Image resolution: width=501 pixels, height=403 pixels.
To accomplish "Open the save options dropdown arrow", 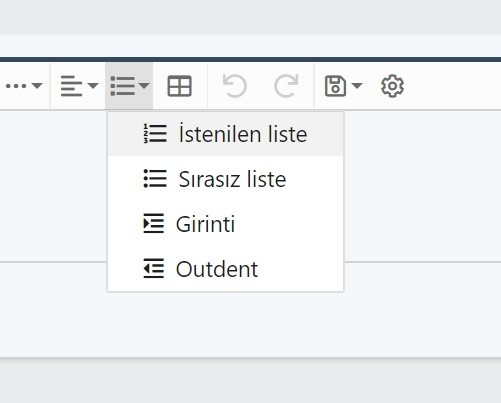I will point(357,86).
